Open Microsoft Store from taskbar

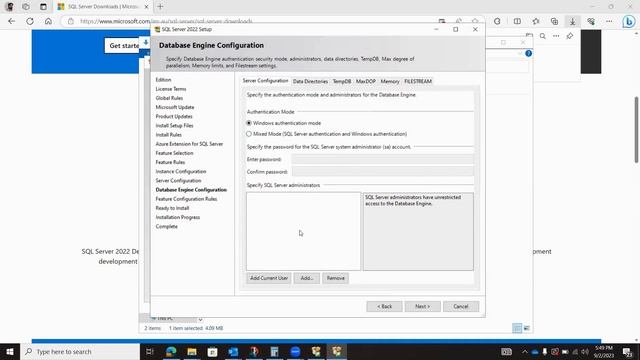[213, 351]
